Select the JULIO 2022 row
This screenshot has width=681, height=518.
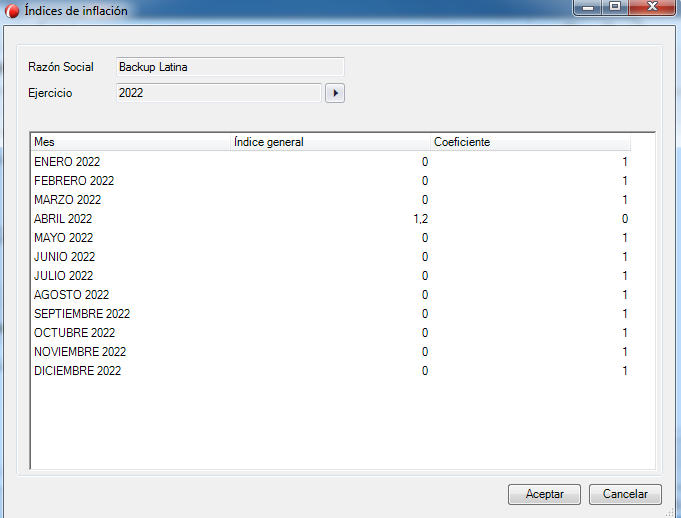tap(331, 276)
